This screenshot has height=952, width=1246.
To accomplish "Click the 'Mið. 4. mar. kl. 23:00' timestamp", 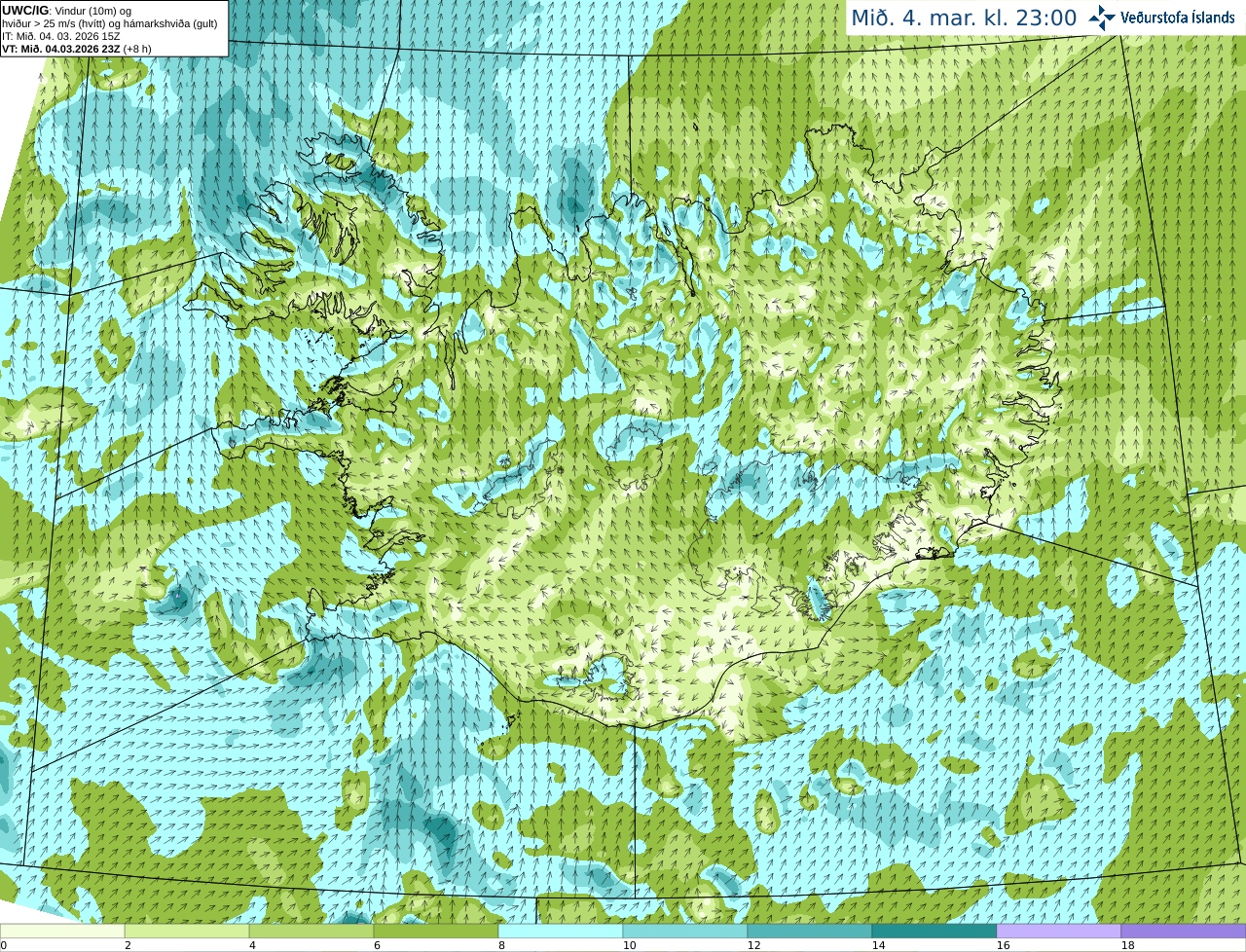I will (x=964, y=18).
